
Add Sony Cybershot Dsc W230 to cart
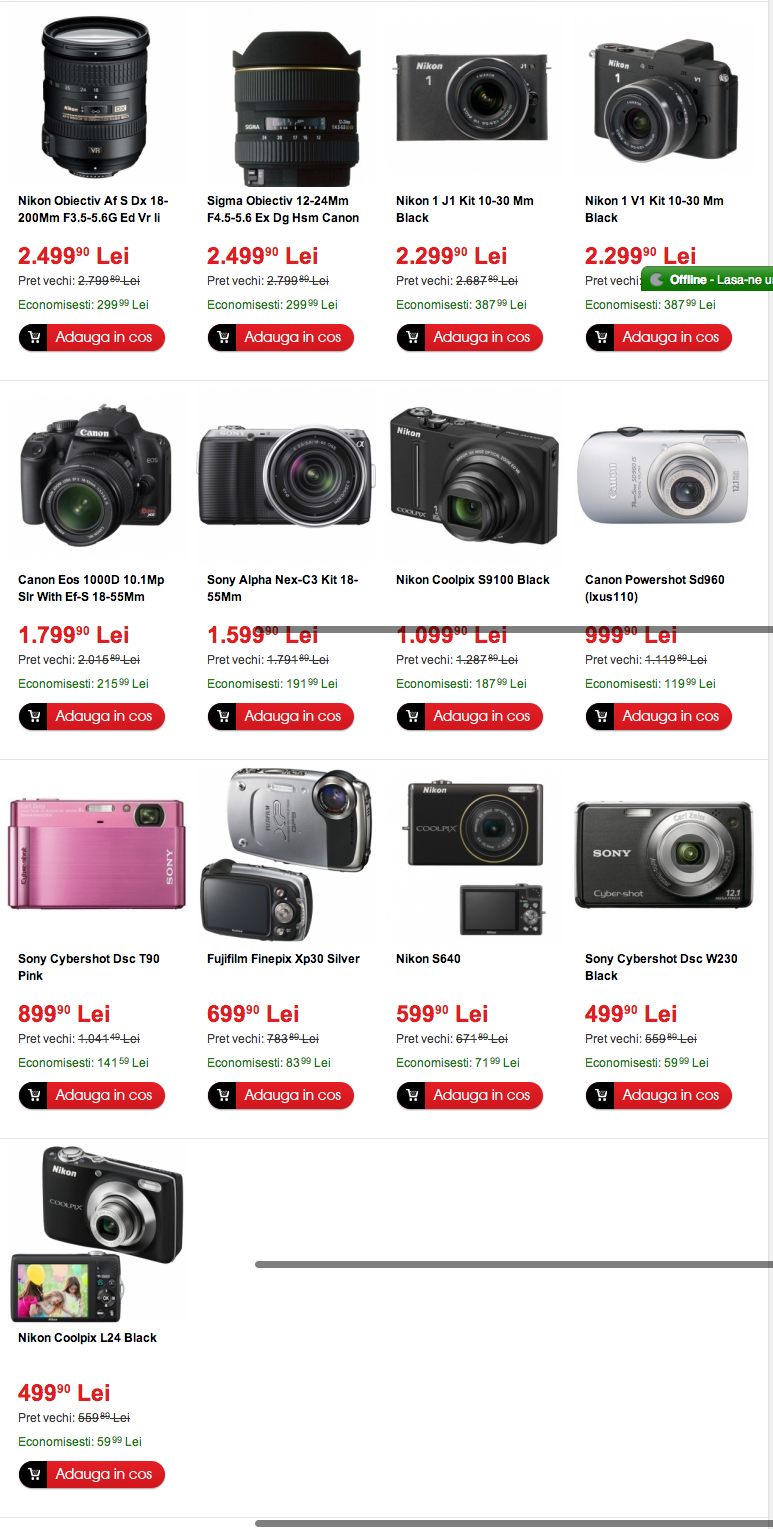tap(659, 1096)
